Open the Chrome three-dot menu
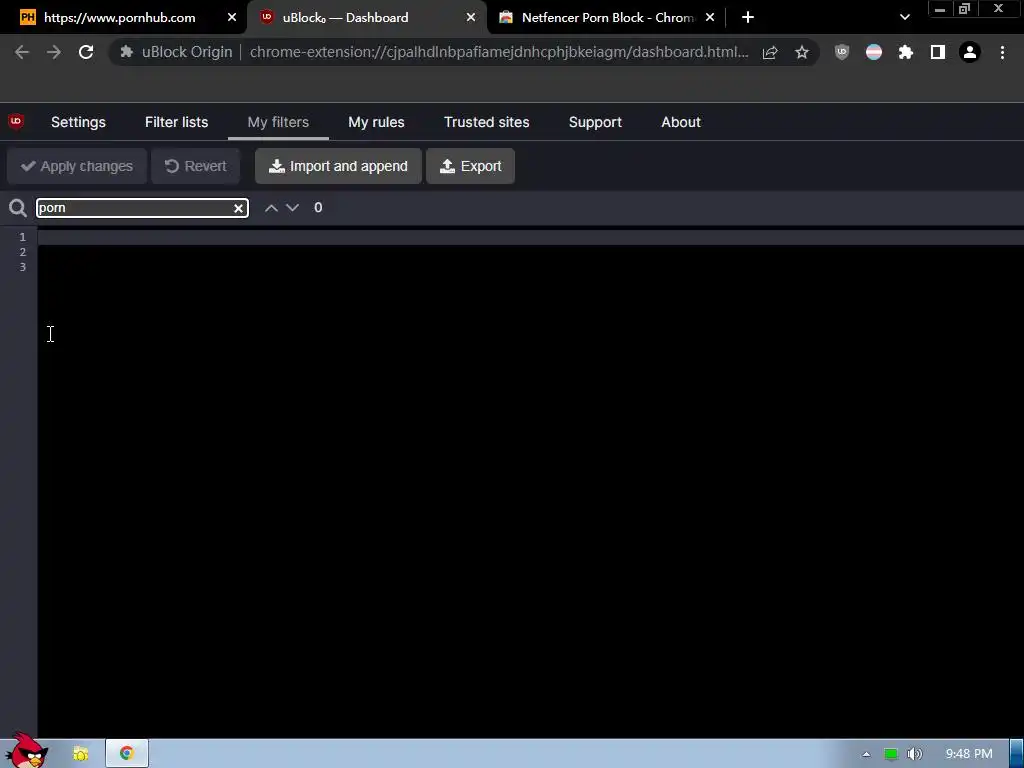This screenshot has height=768, width=1024. (x=1002, y=52)
